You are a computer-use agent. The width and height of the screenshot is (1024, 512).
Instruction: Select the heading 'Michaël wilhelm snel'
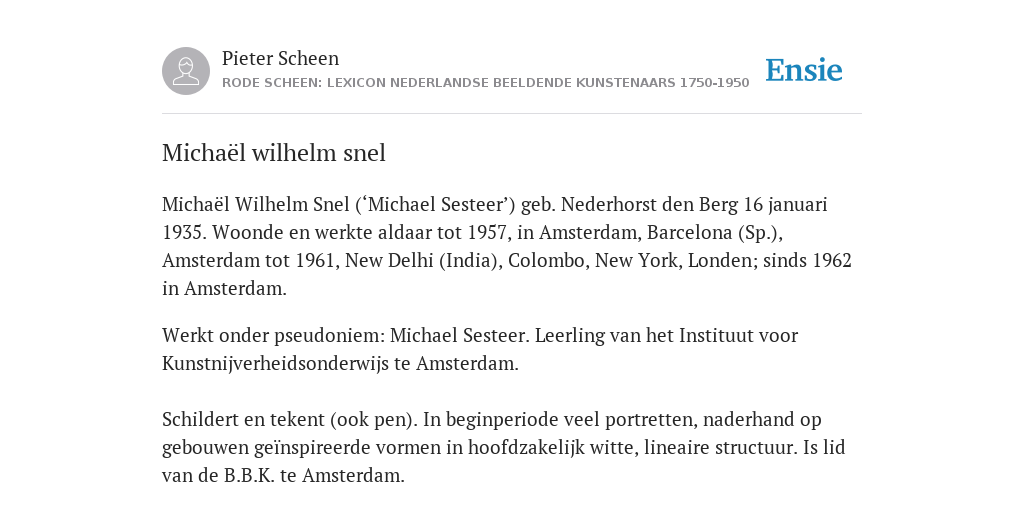tap(274, 153)
